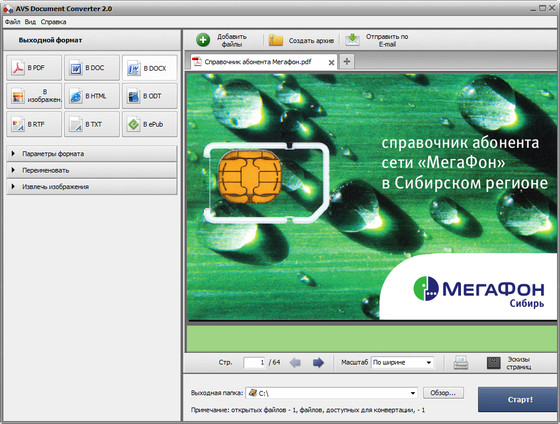Screen dimensions: 560x424
Task: Expand Извлечь изображения section
Action: [x=92, y=186]
